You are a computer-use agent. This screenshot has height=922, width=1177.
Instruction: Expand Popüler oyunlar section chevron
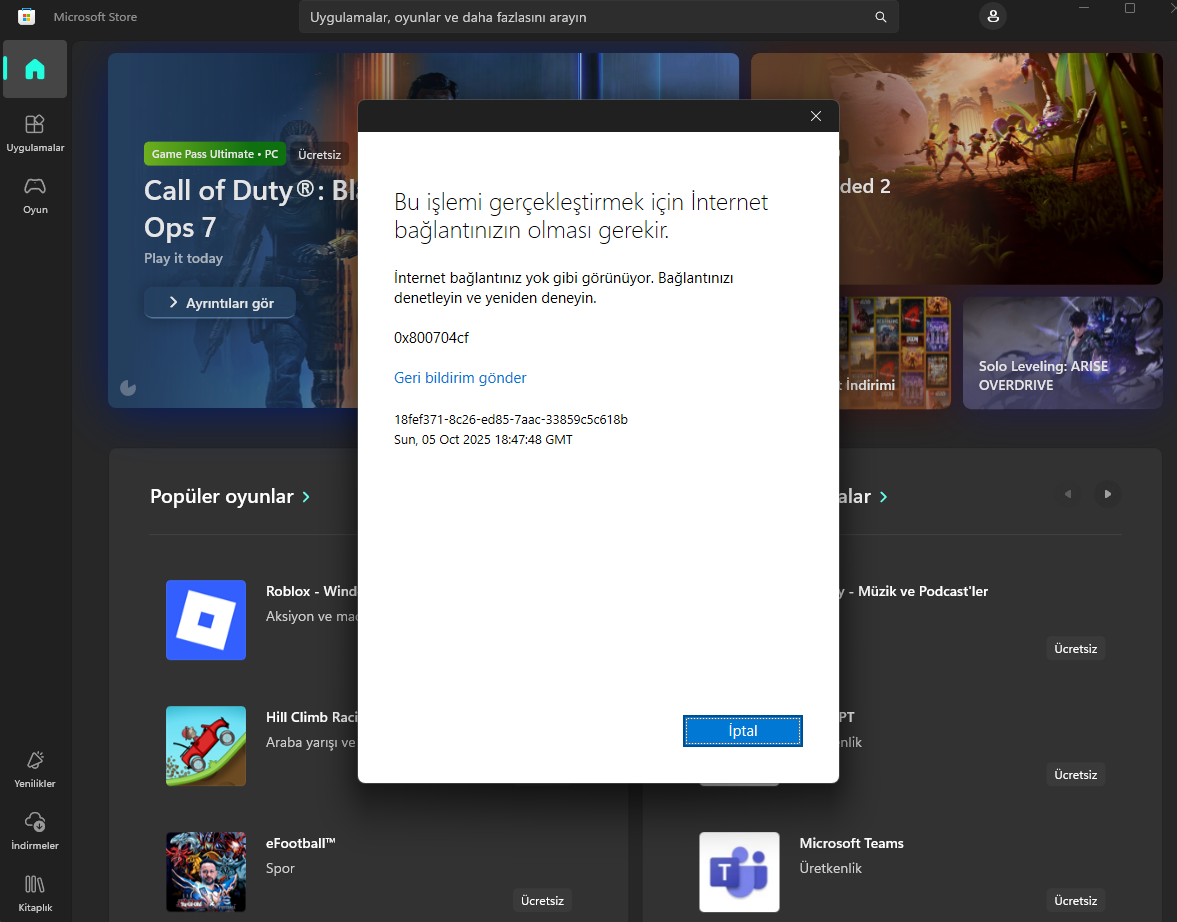(x=306, y=497)
